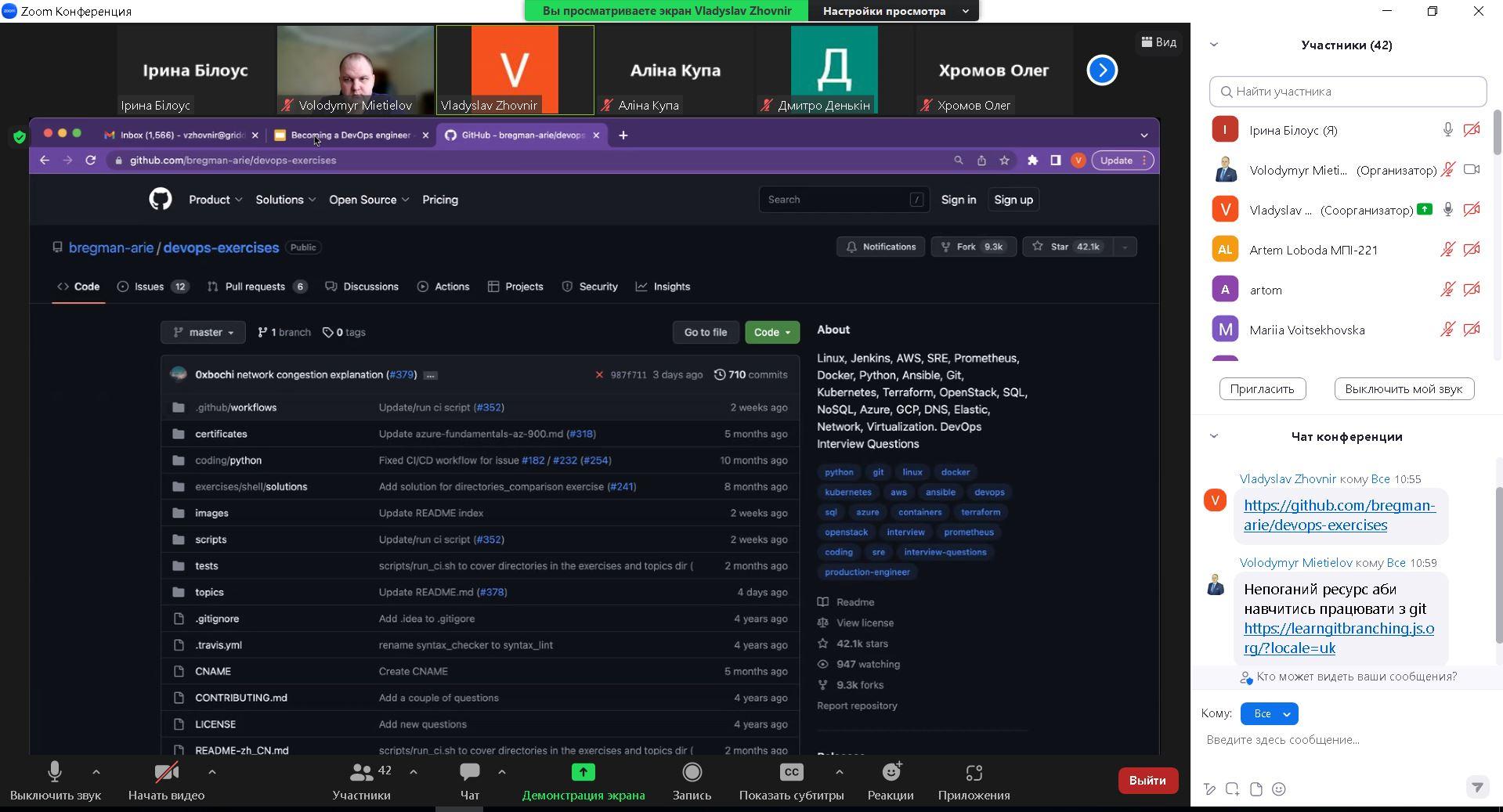Start video with Начать видео button
This screenshot has height=812, width=1503.
tap(166, 773)
